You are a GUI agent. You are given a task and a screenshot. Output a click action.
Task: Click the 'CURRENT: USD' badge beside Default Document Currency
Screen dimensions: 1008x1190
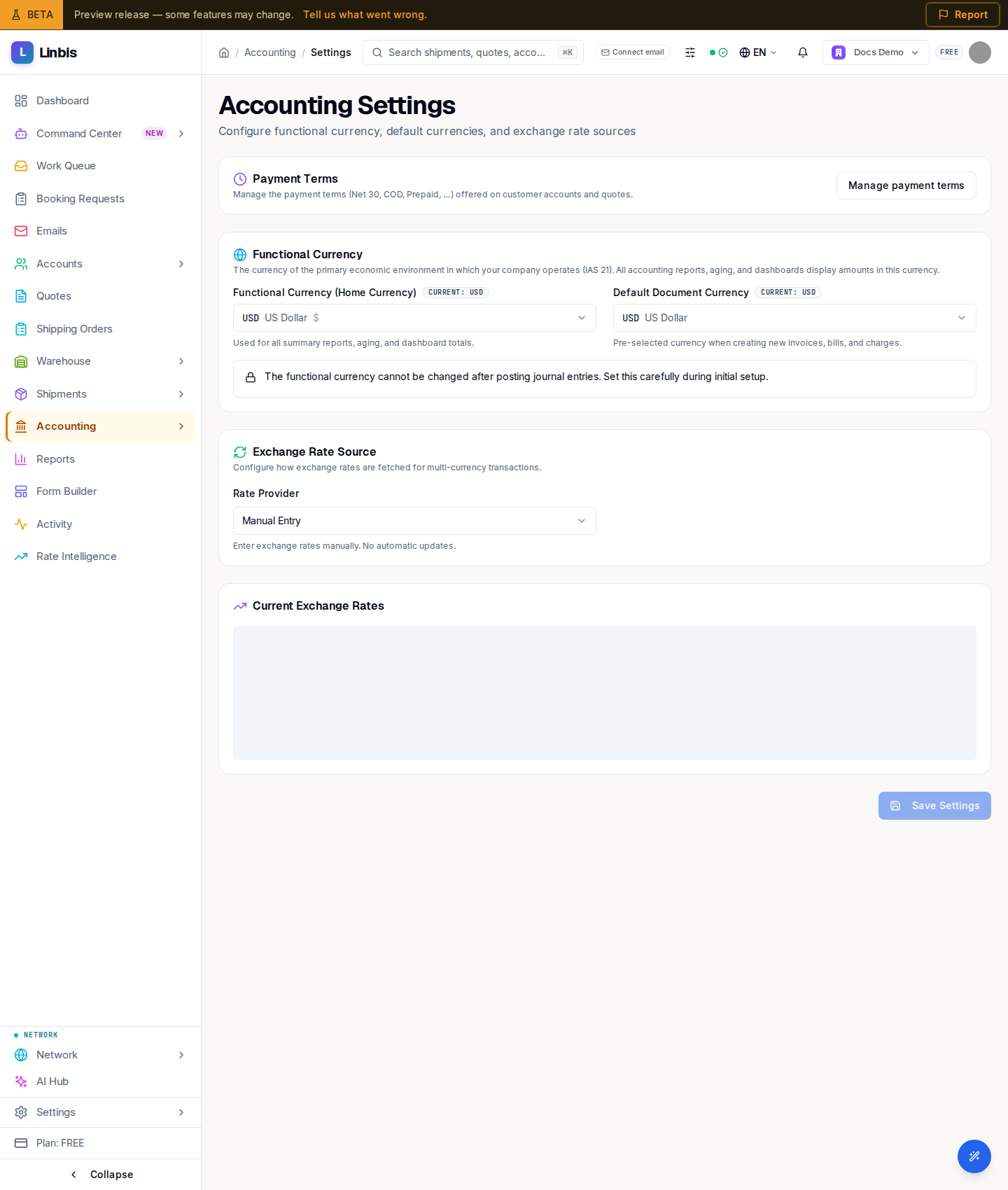point(788,293)
